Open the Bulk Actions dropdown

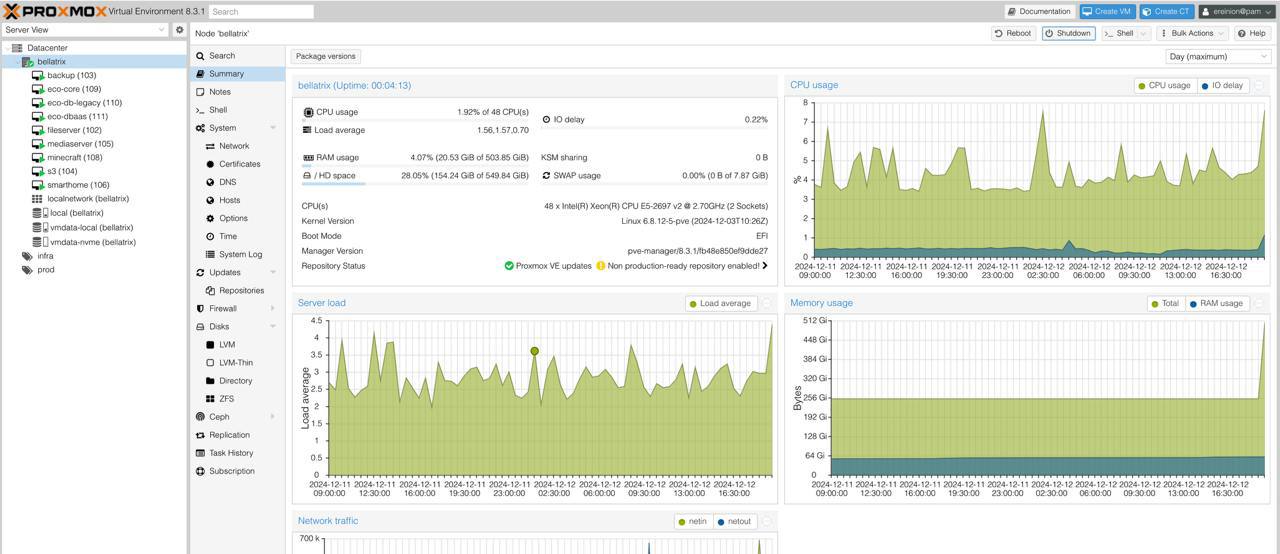click(1192, 33)
